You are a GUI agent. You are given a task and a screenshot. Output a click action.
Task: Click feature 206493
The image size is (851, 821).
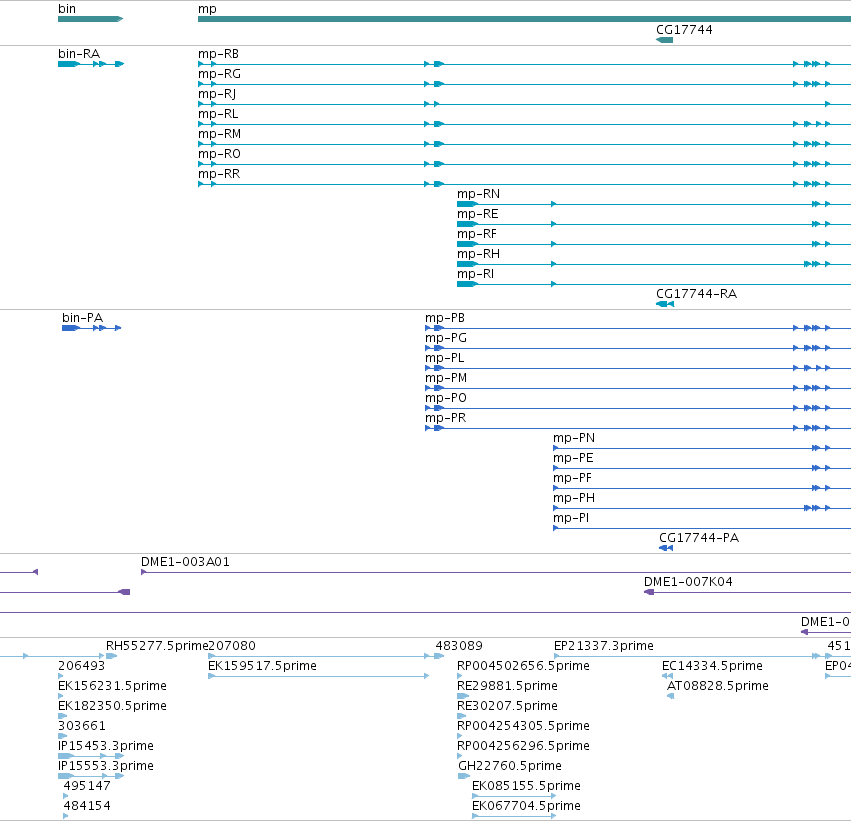[x=81, y=666]
